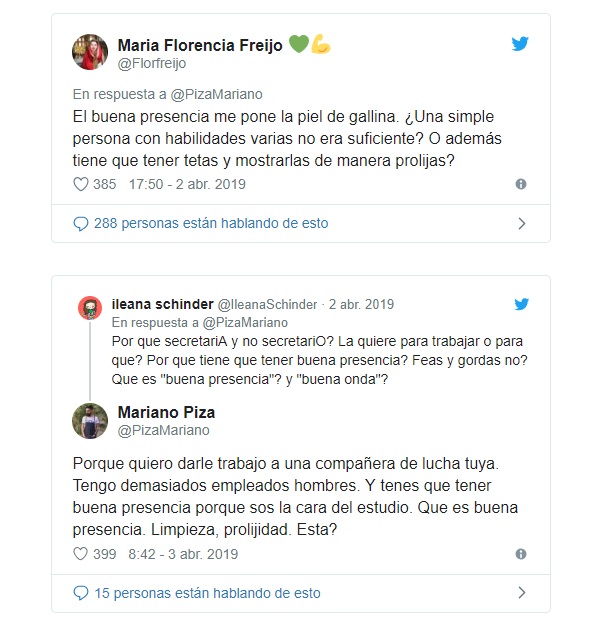Expand the 15 personas conversation chevron
The image size is (603, 627).
point(521,593)
